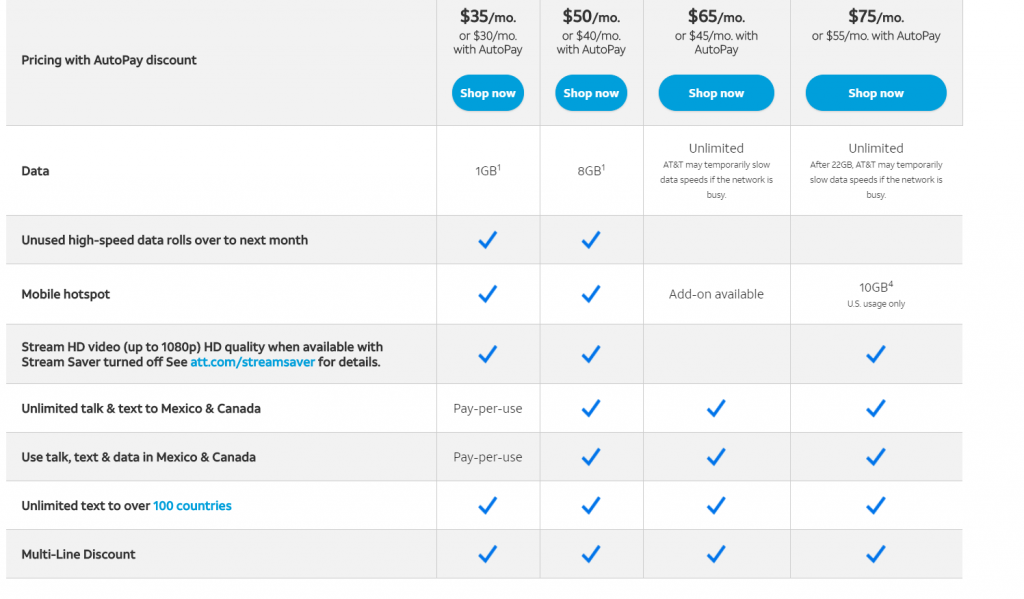Click data rollover checkmark for $35 plan
This screenshot has width=1024, height=599.
tap(488, 240)
